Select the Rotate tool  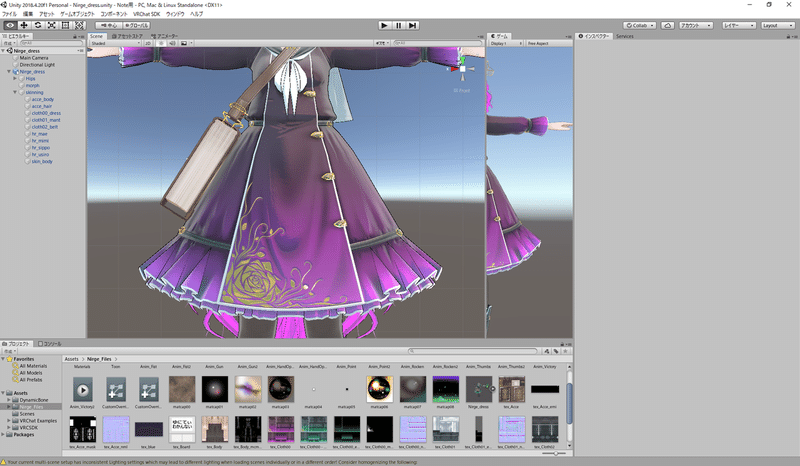point(38,25)
